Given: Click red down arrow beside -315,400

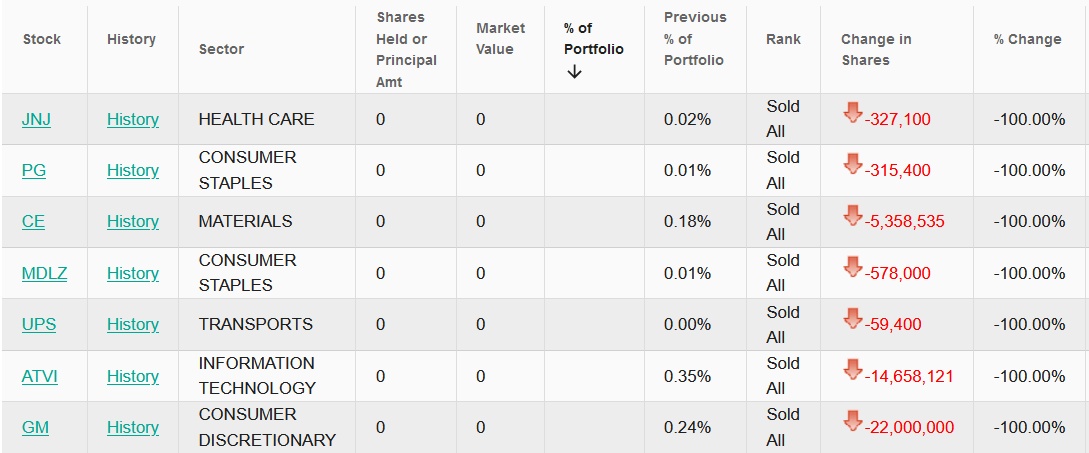Looking at the screenshot, I should click(x=852, y=163).
